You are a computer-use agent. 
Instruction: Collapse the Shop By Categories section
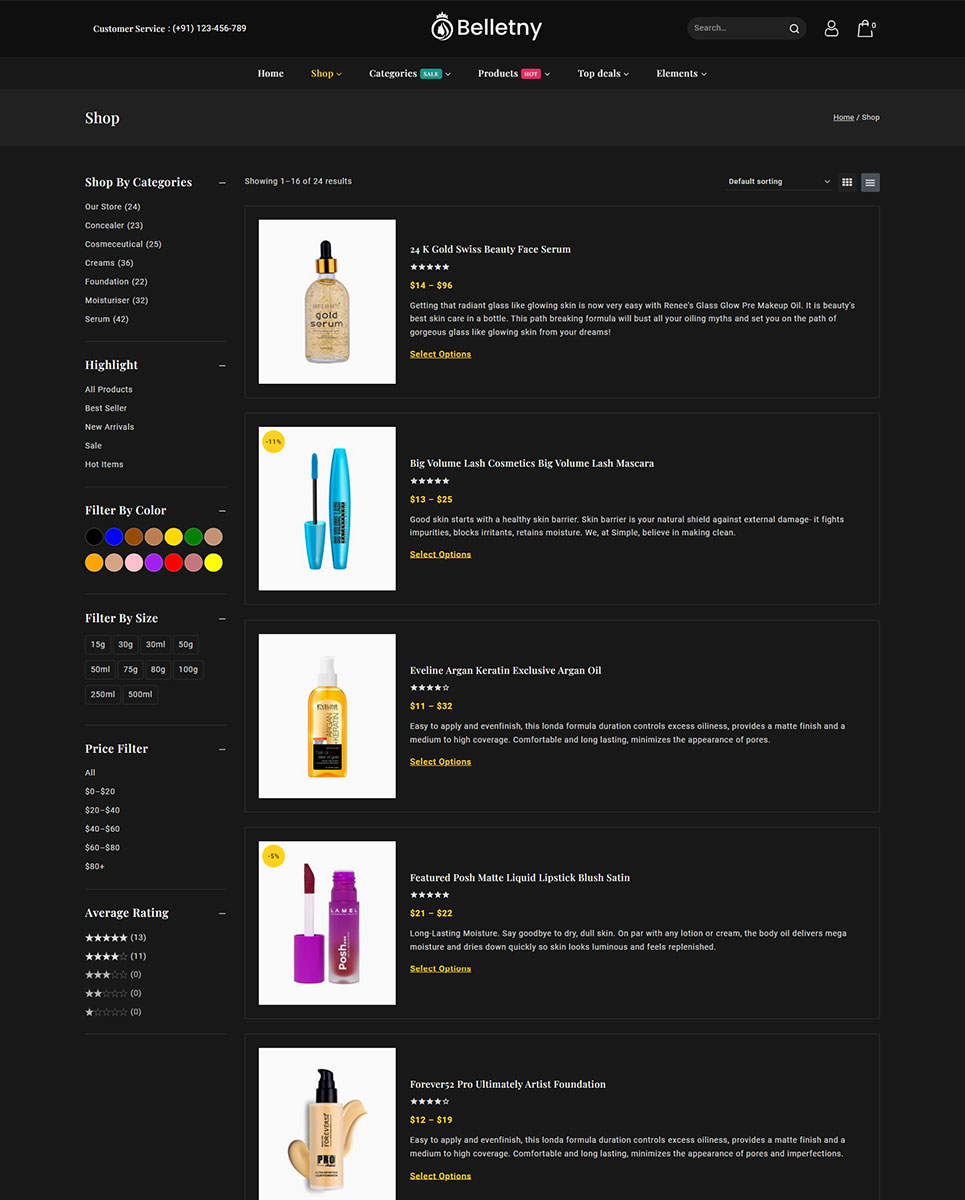coord(222,183)
